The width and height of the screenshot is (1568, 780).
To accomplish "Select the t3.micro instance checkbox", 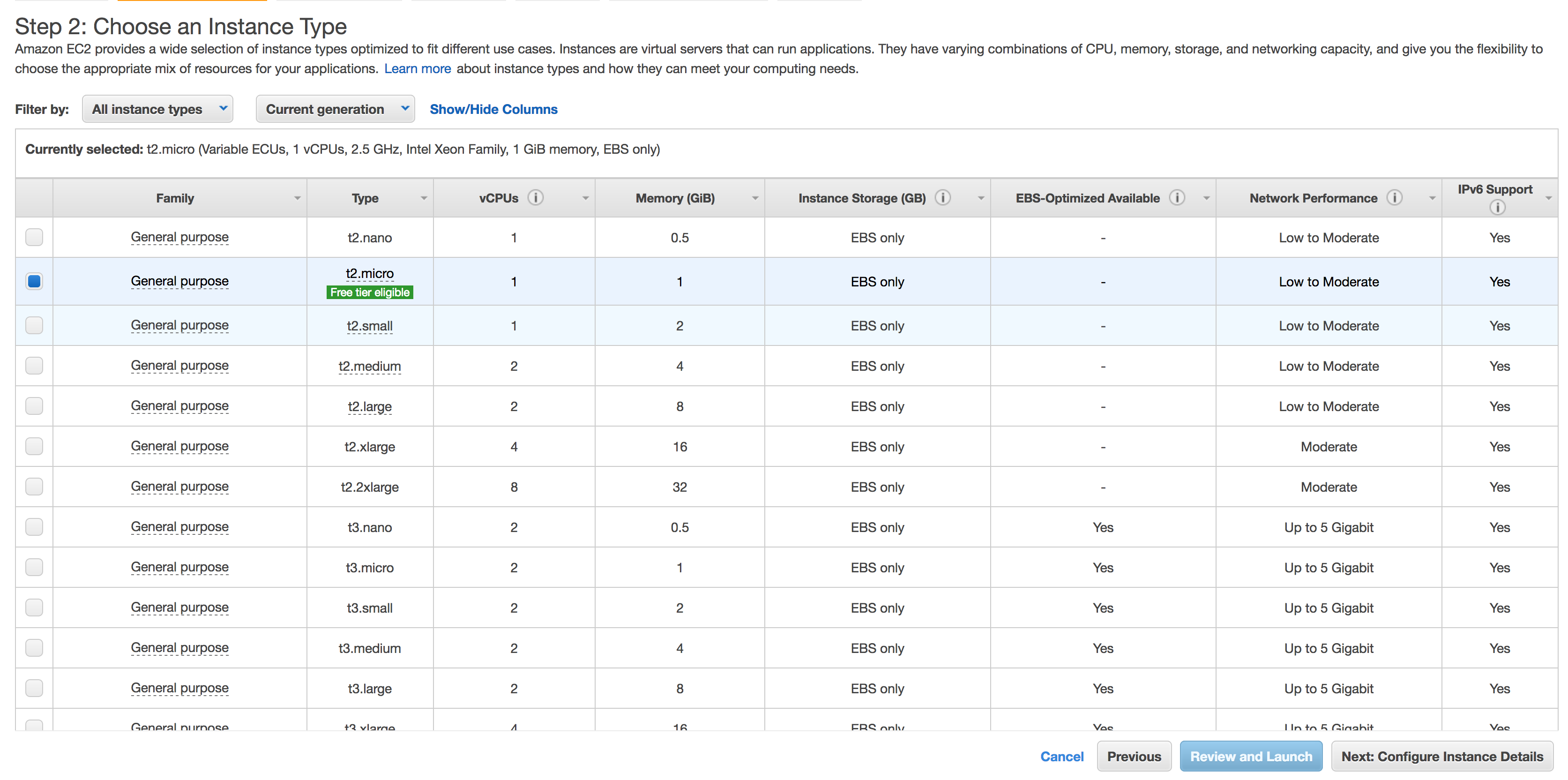I will (34, 567).
